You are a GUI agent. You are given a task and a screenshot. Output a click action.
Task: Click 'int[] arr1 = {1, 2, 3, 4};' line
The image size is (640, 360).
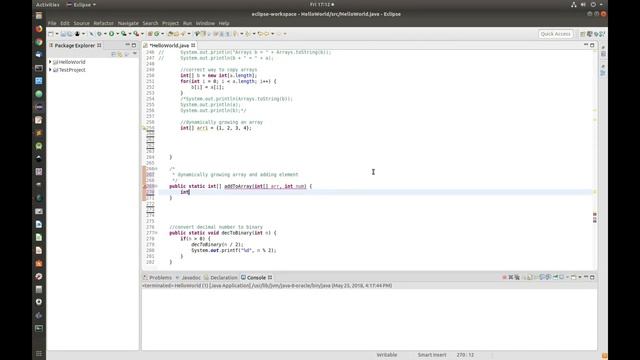(x=216, y=128)
